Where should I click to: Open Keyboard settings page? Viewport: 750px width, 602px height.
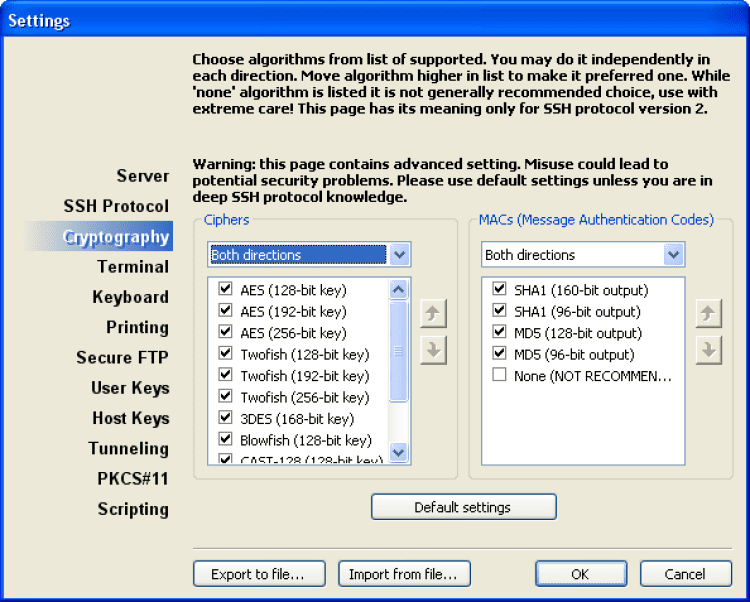click(131, 297)
